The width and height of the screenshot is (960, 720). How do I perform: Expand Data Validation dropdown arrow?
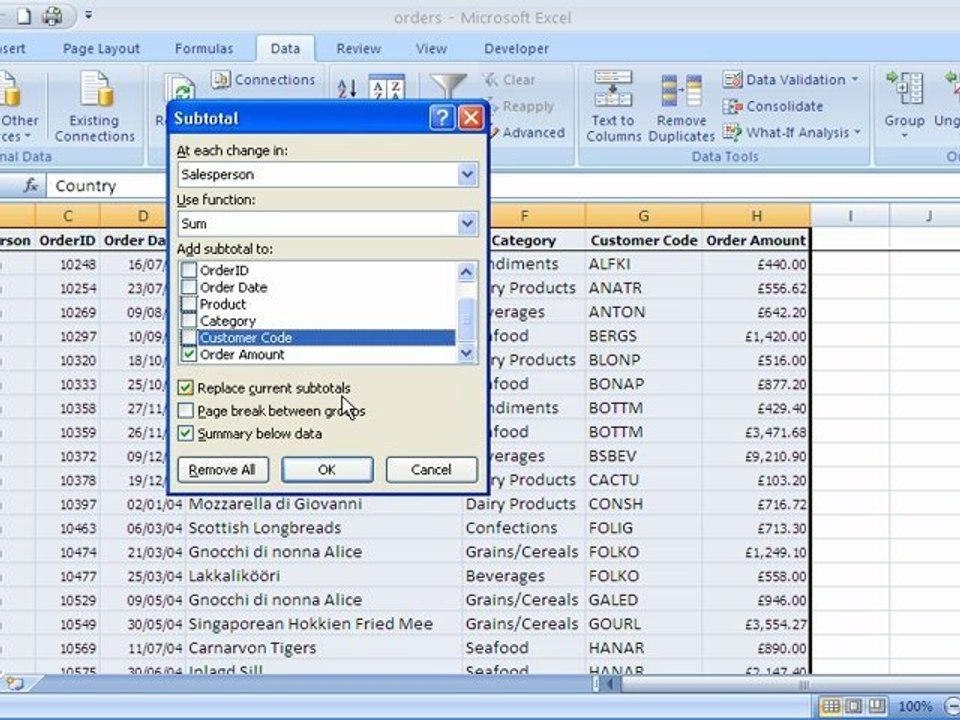click(x=855, y=80)
